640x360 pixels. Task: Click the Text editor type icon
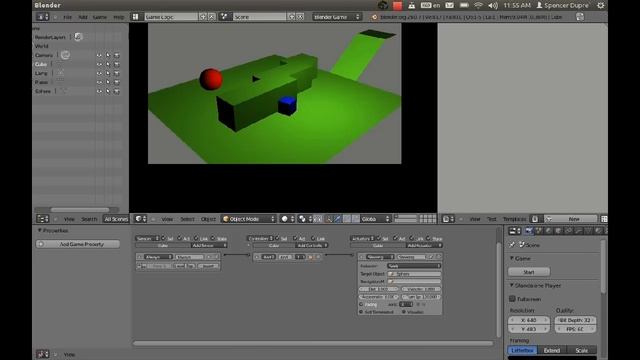pos(449,219)
